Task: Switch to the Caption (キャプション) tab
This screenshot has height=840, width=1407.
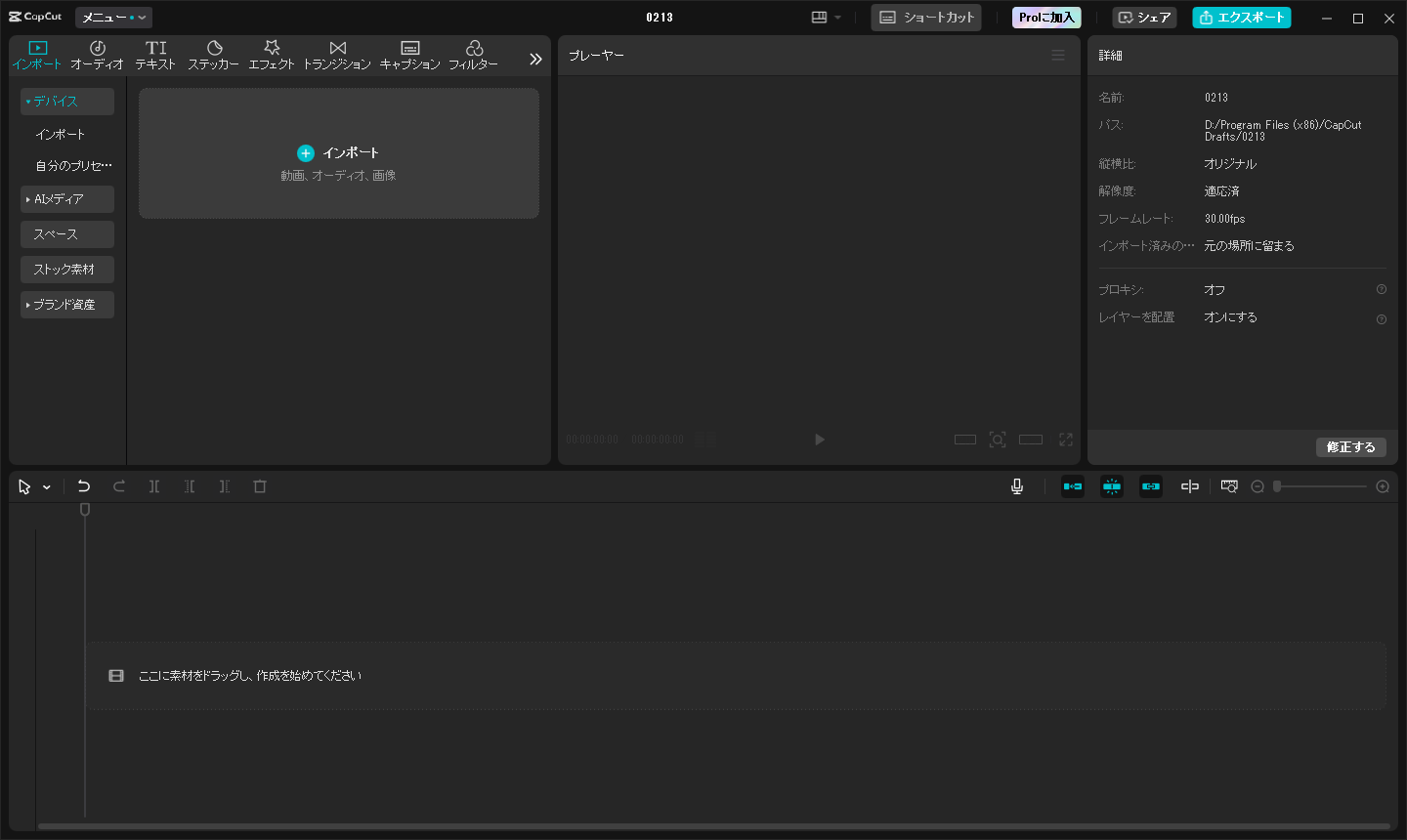Action: (x=410, y=55)
